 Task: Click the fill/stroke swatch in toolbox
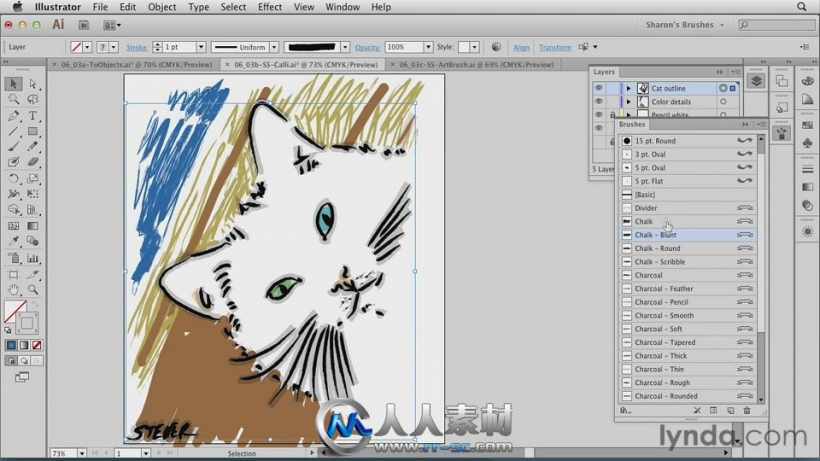(20, 317)
